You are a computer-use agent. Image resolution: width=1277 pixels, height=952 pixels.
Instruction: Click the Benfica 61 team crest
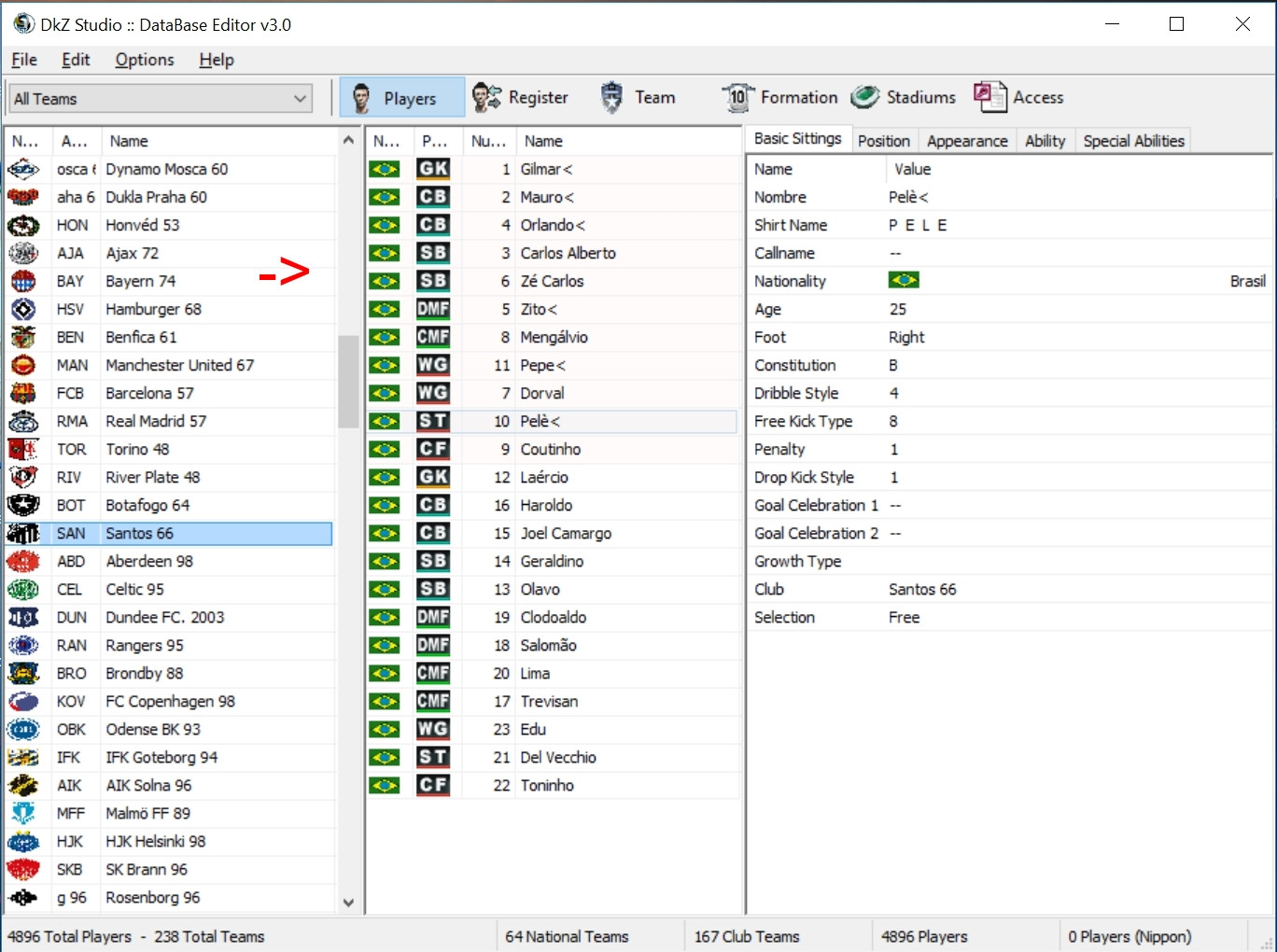(23, 337)
